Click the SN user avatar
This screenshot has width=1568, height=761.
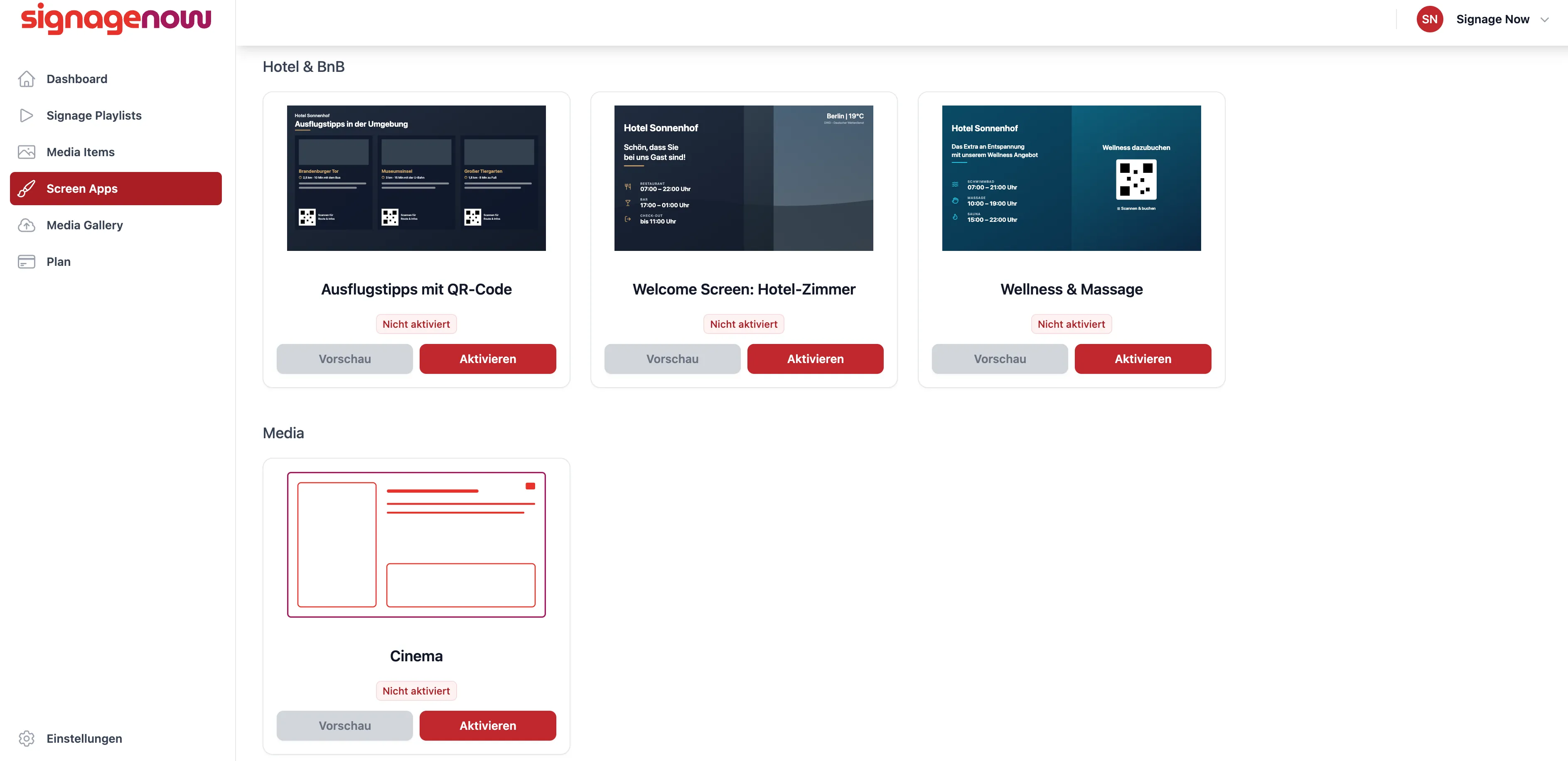(1429, 20)
